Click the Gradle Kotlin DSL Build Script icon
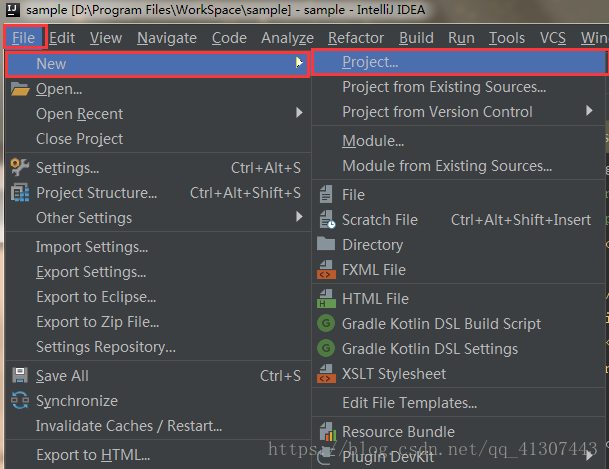The height and width of the screenshot is (469, 609). click(326, 323)
